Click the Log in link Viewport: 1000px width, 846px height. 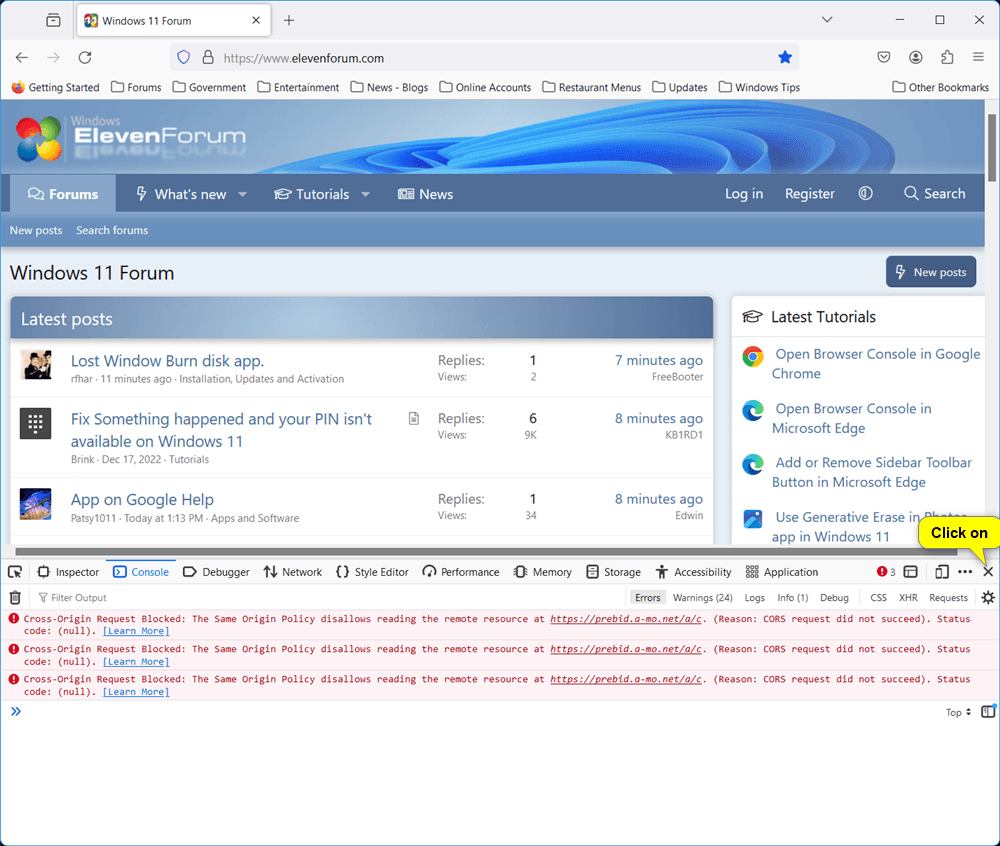click(x=744, y=194)
